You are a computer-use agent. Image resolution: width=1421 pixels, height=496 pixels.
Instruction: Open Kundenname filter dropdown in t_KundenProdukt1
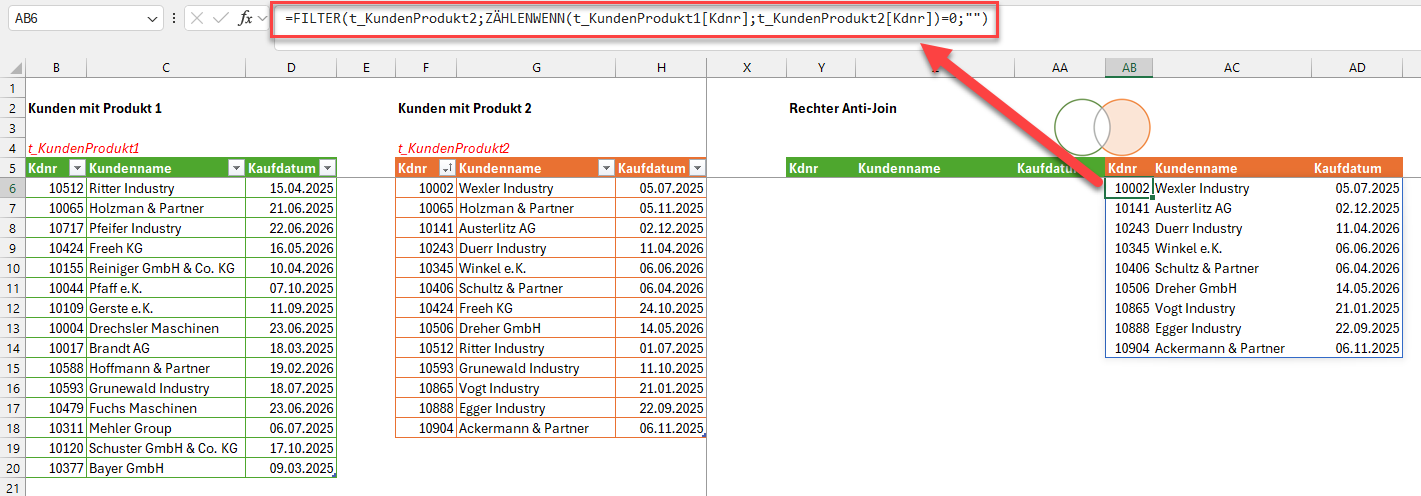pos(236,168)
